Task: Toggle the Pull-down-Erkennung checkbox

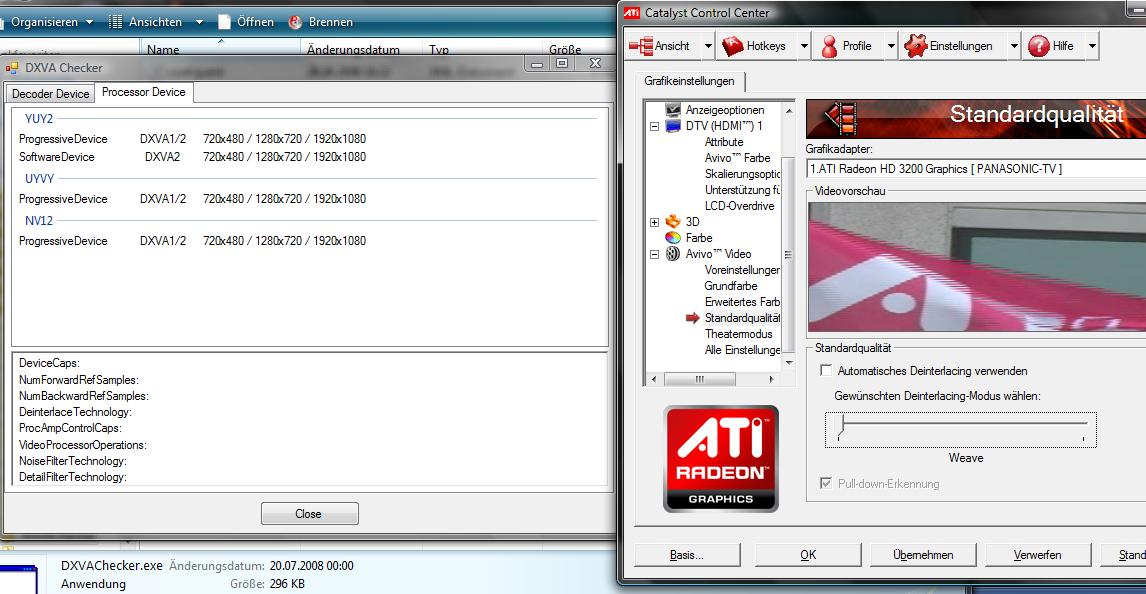Action: click(x=826, y=484)
